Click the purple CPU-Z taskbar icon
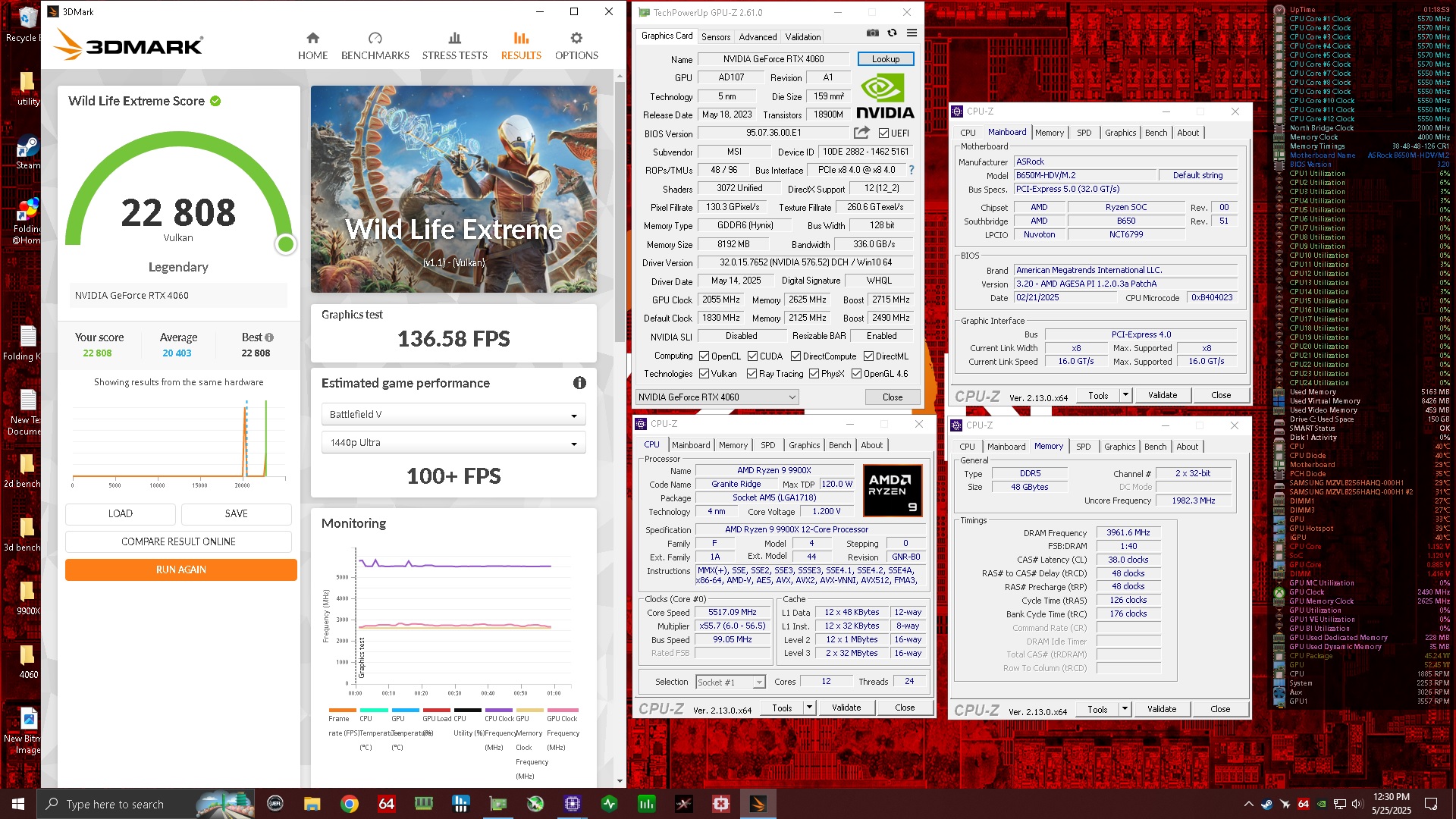This screenshot has height=819, width=1456. (573, 804)
